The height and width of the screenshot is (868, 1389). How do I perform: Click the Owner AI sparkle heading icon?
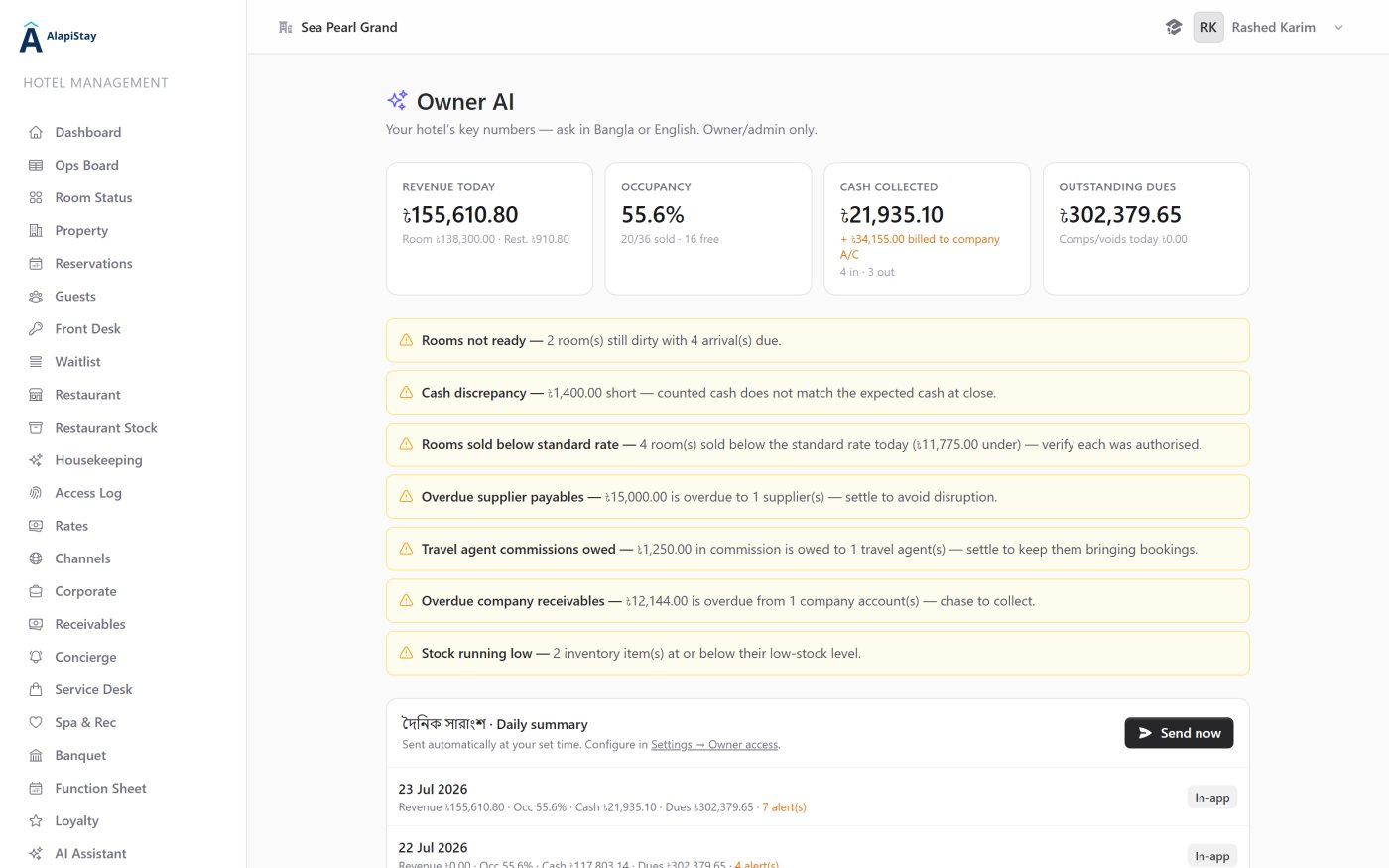pyautogui.click(x=397, y=101)
